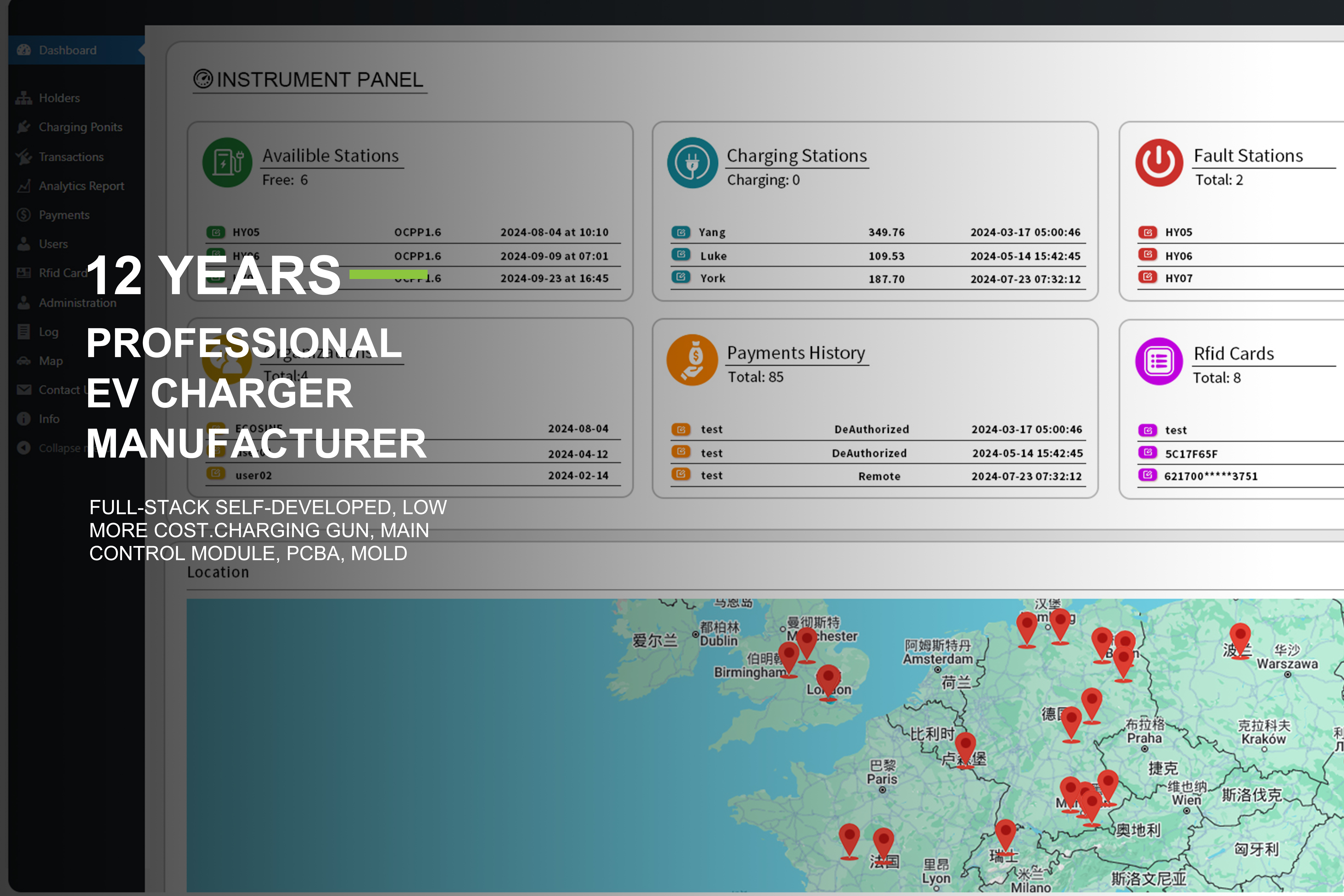1344x896 pixels.
Task: Click the Info circle icon
Action: pyautogui.click(x=23, y=419)
